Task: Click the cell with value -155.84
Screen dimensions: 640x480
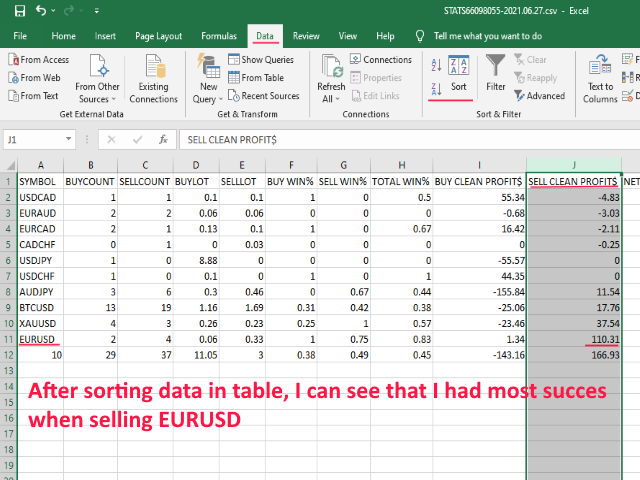Action: click(479, 292)
